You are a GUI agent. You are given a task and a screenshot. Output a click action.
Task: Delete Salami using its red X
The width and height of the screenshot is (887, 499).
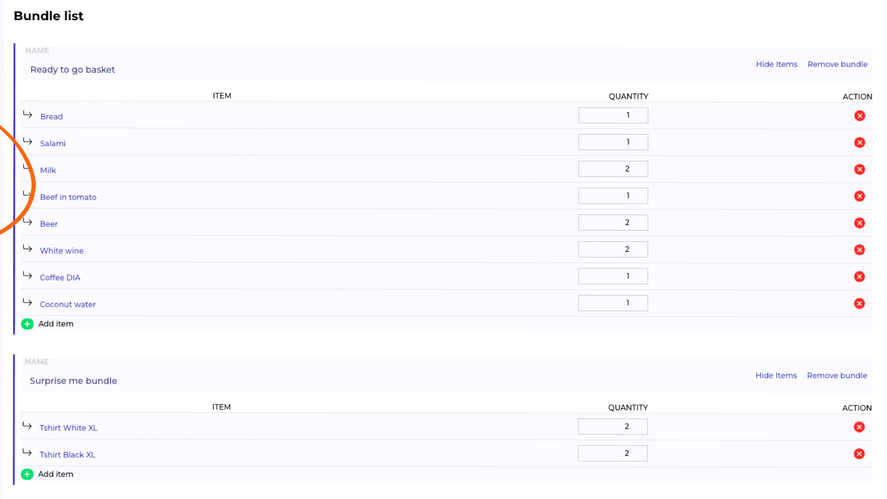tap(859, 143)
